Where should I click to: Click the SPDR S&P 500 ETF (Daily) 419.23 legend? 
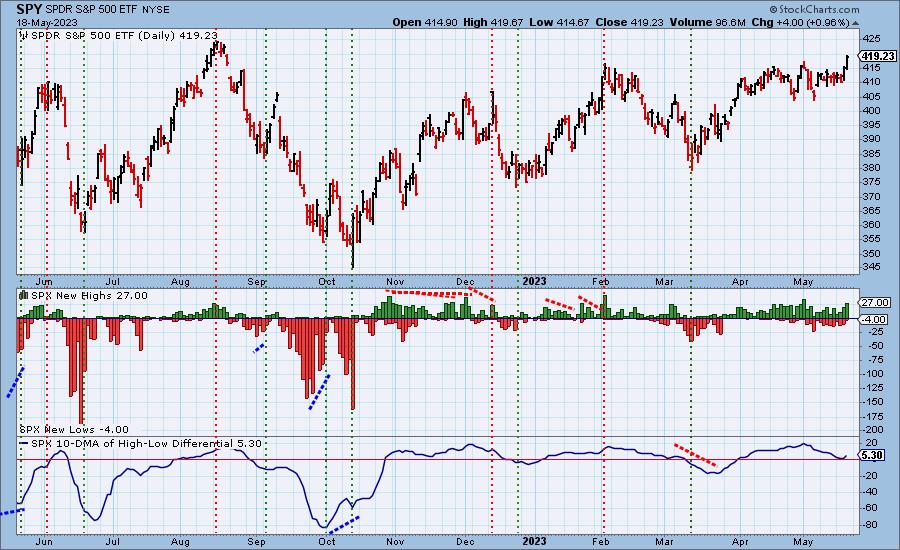pyautogui.click(x=124, y=36)
